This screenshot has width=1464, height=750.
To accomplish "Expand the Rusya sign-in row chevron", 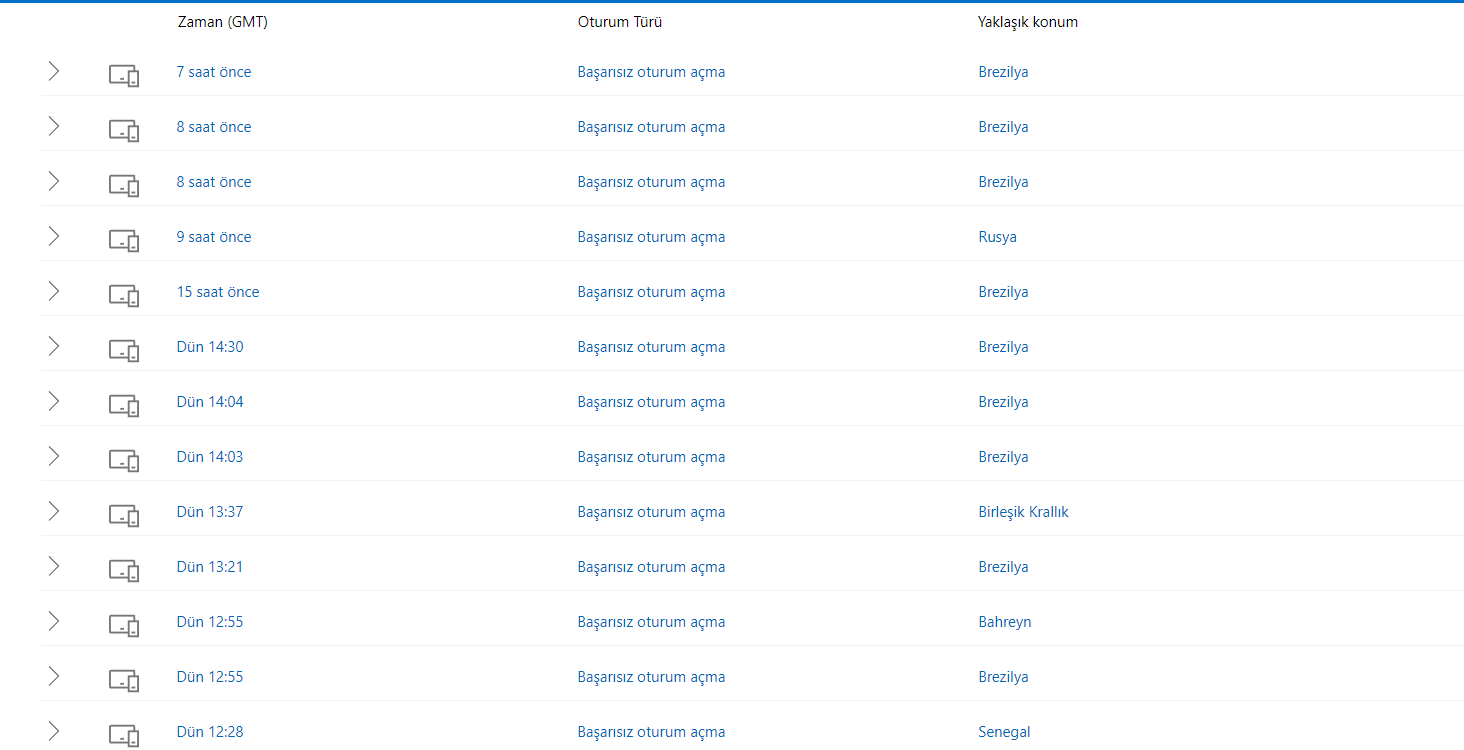I will [x=54, y=236].
